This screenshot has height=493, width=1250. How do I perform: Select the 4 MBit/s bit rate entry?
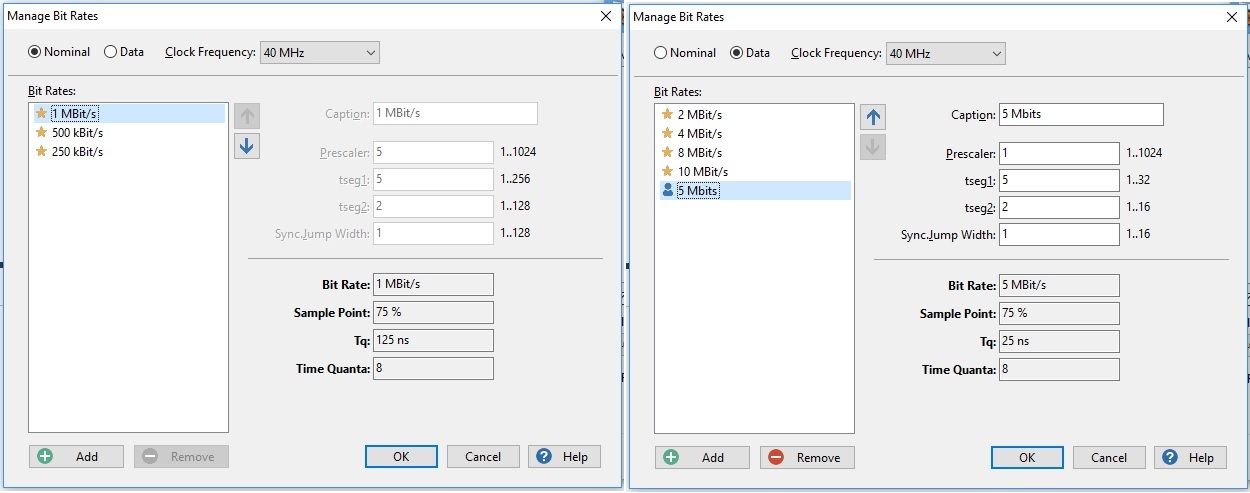(x=753, y=133)
